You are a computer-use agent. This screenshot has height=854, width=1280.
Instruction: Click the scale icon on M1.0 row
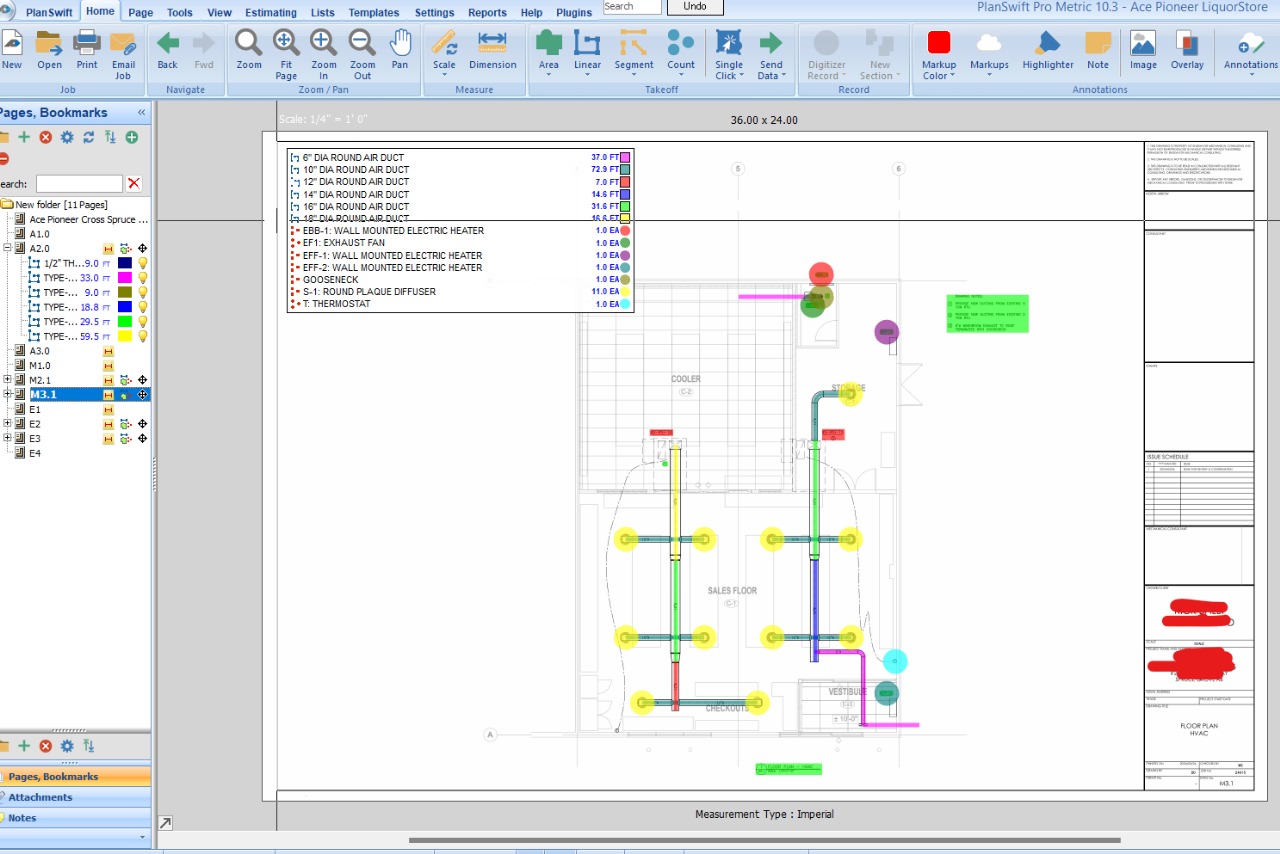click(108, 366)
